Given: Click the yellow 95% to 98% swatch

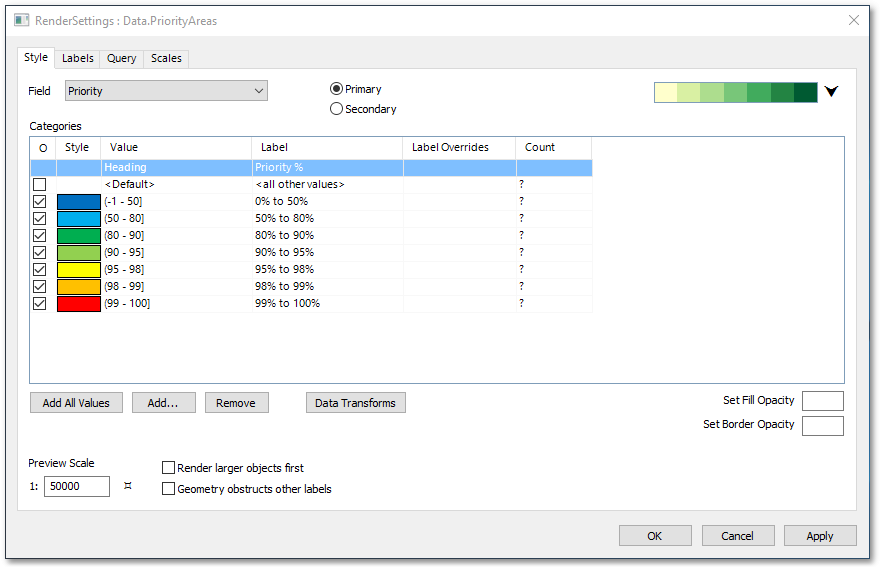Looking at the screenshot, I should (x=79, y=270).
